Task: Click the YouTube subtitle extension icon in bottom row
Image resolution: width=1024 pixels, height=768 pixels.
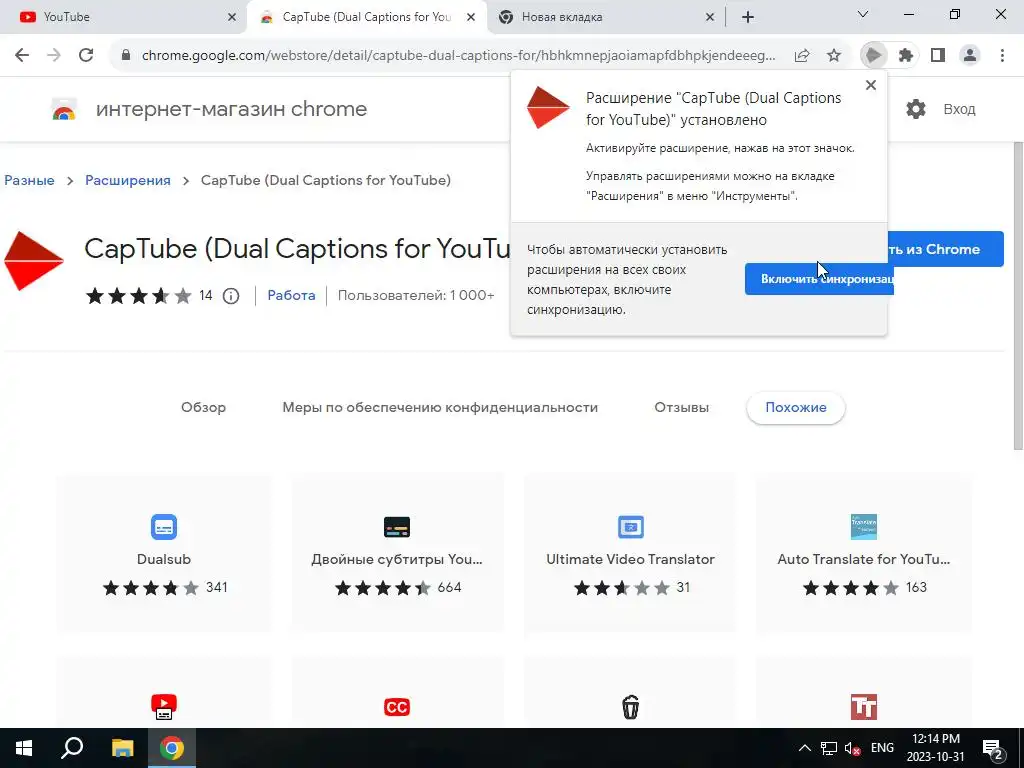Action: [163, 707]
